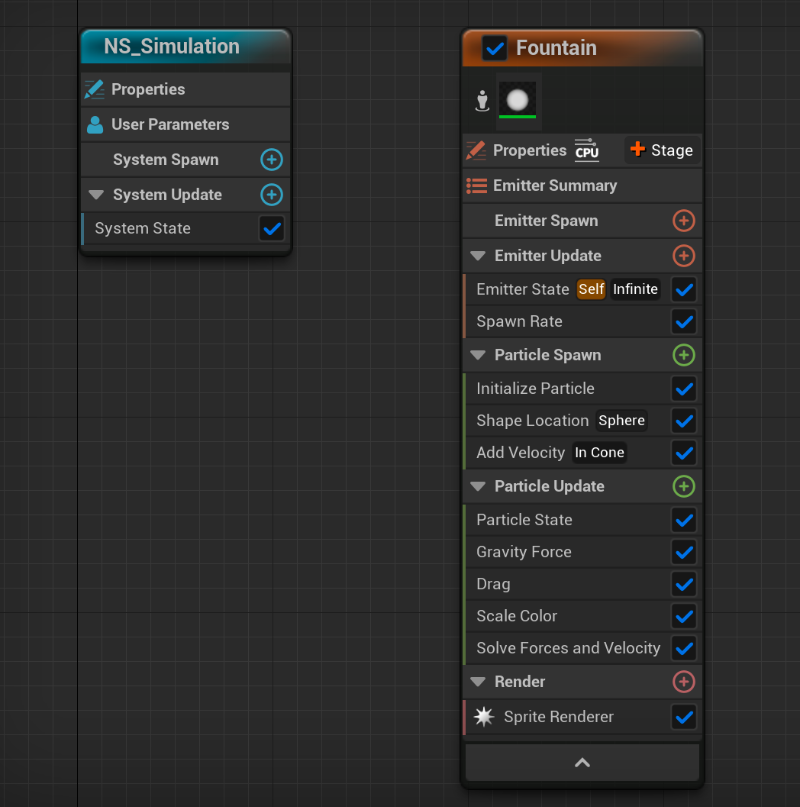Click the CPU sim target icon
This screenshot has width=800, height=807.
pyautogui.click(x=587, y=150)
